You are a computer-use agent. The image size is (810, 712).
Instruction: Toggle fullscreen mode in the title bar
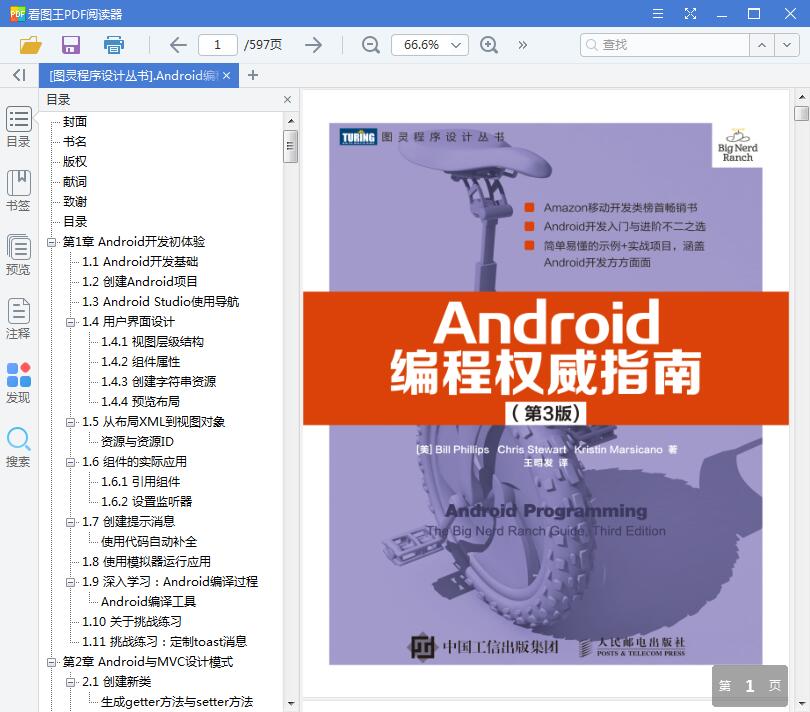coord(690,13)
